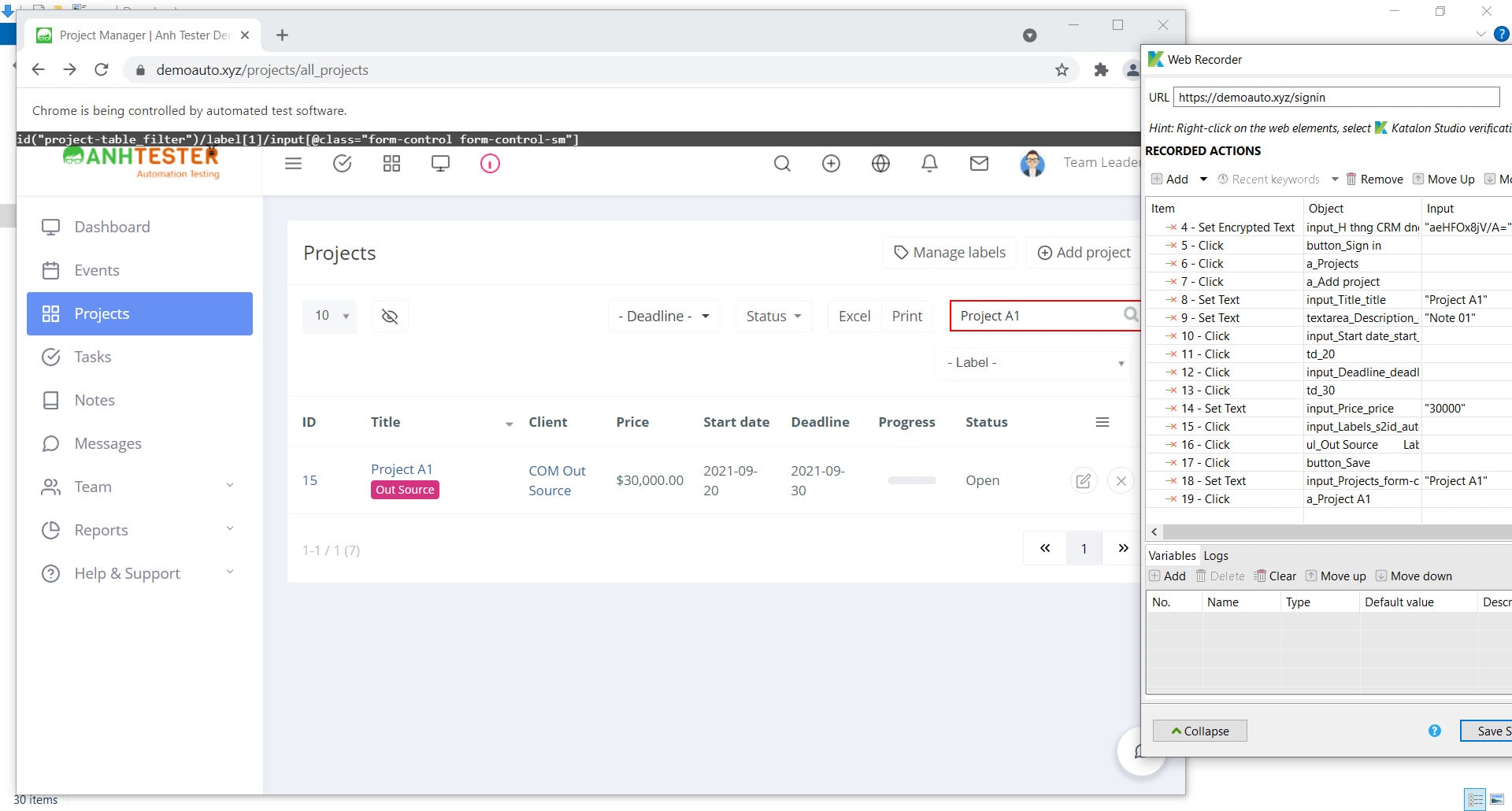Screen dimensions: 1512x811
Task: Sort table by Title column arrow
Action: click(x=509, y=424)
